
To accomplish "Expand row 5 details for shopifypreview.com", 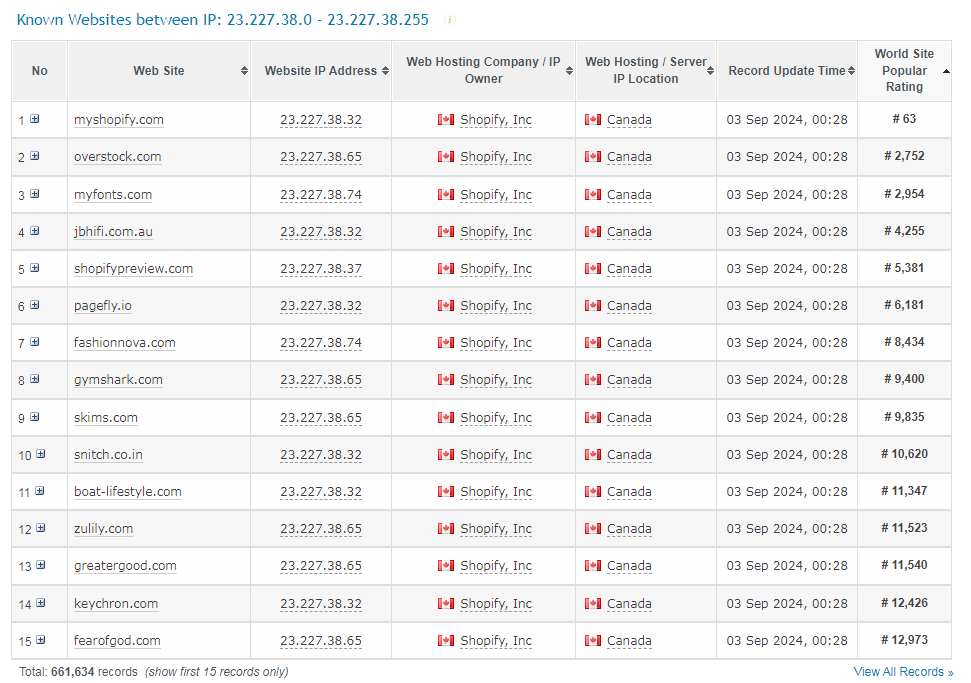I will tap(35, 268).
